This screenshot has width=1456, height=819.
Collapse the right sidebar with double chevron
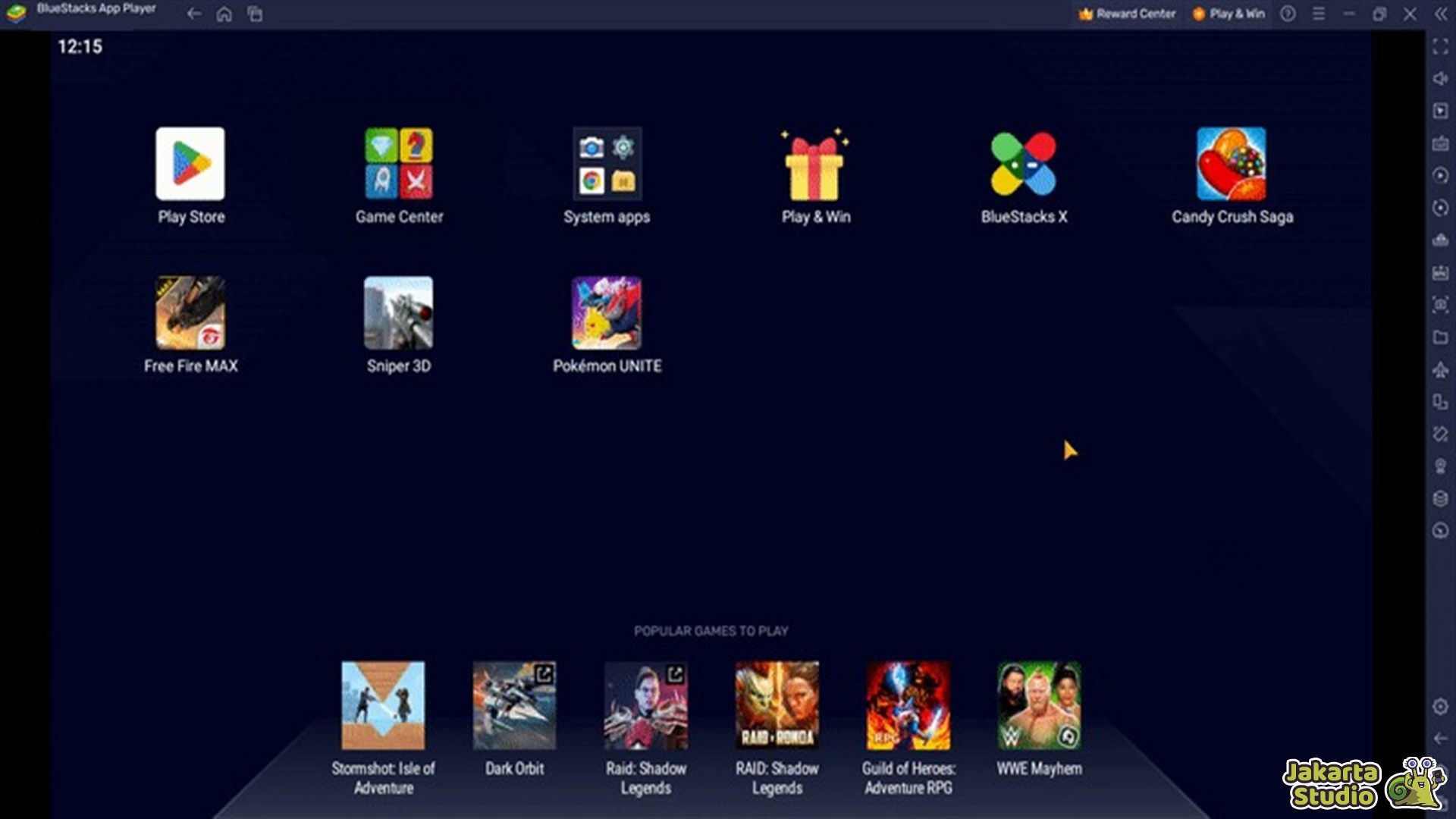pos(1440,14)
